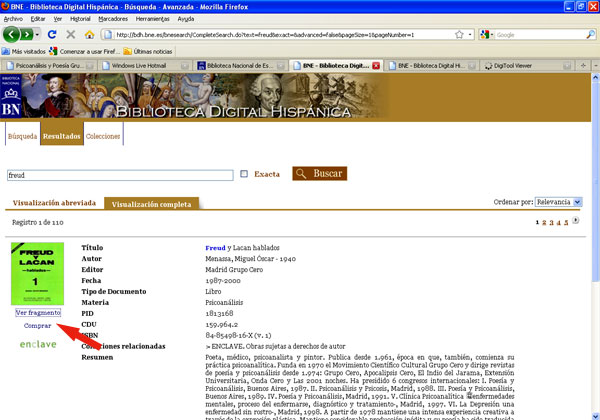Screen dimensions: 600x420
Task: Go to results page 2
Action: (544, 223)
